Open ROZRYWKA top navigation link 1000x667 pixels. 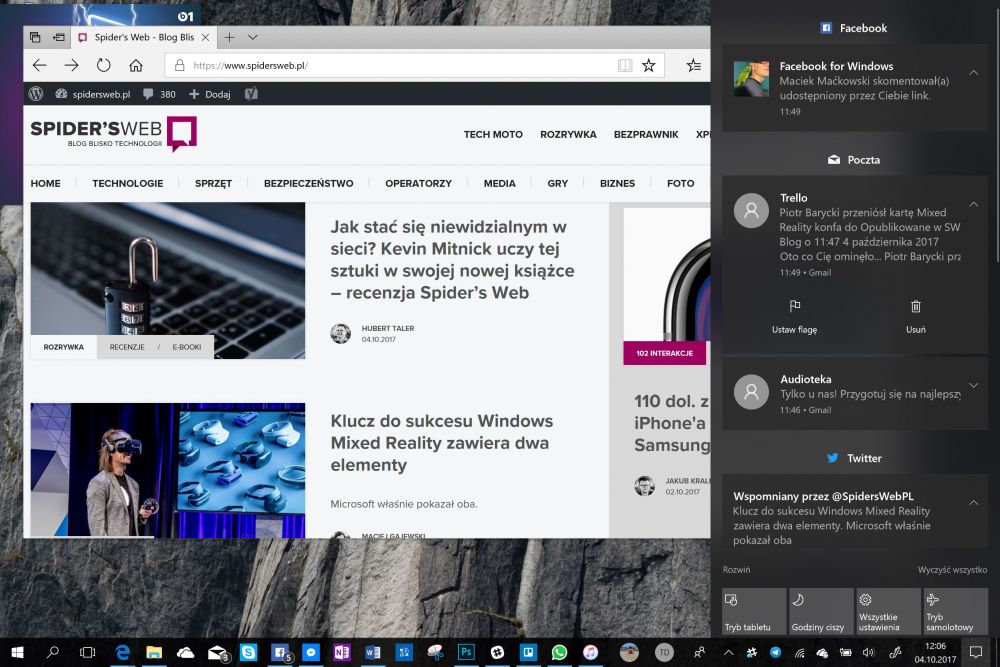(x=568, y=135)
